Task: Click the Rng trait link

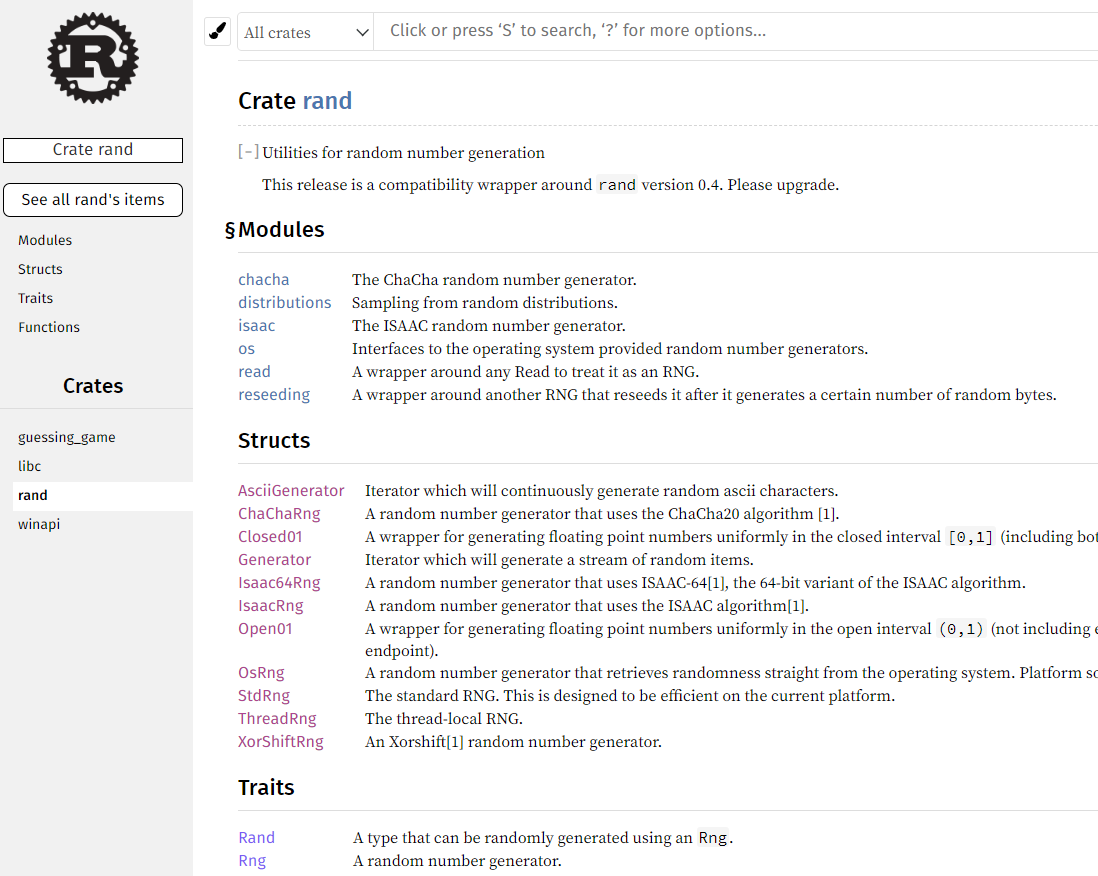Action: (x=252, y=861)
